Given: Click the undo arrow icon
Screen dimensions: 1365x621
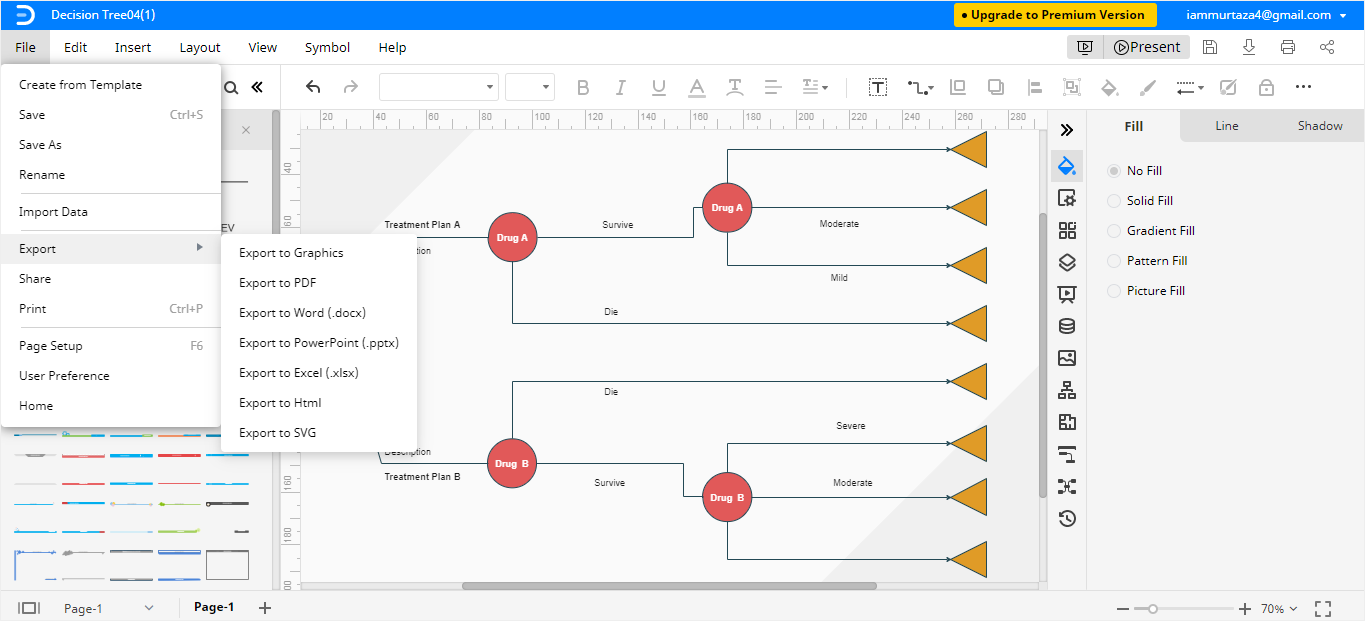Looking at the screenshot, I should (x=312, y=87).
